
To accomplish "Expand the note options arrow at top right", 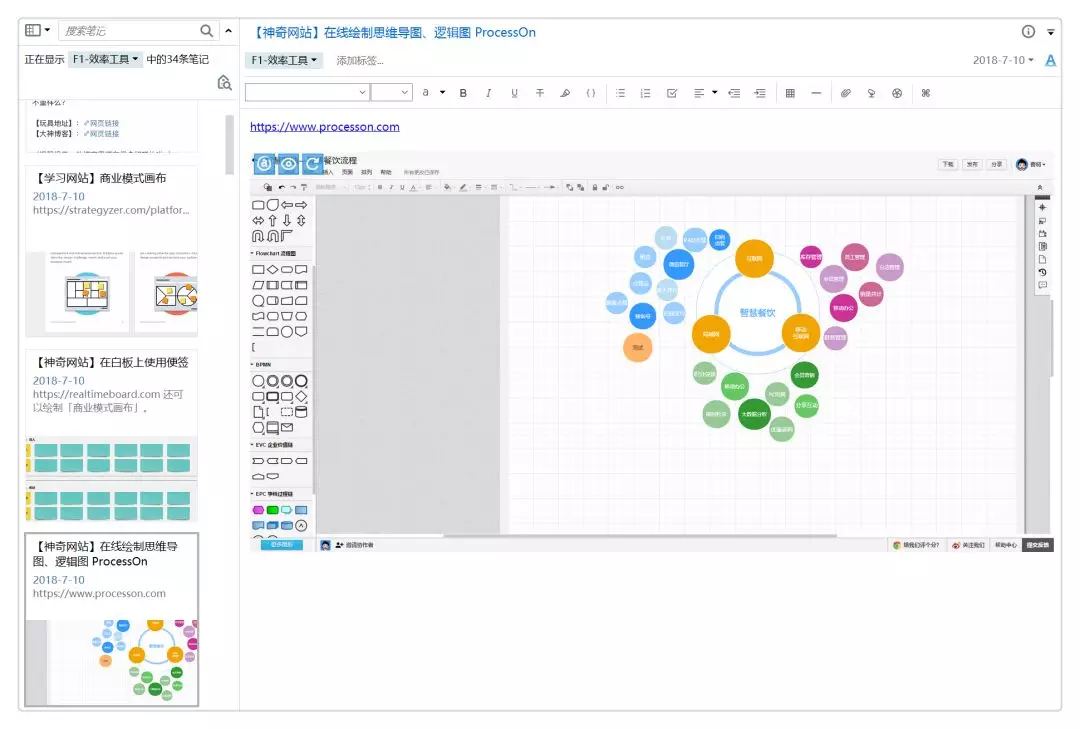I will pyautogui.click(x=1050, y=32).
